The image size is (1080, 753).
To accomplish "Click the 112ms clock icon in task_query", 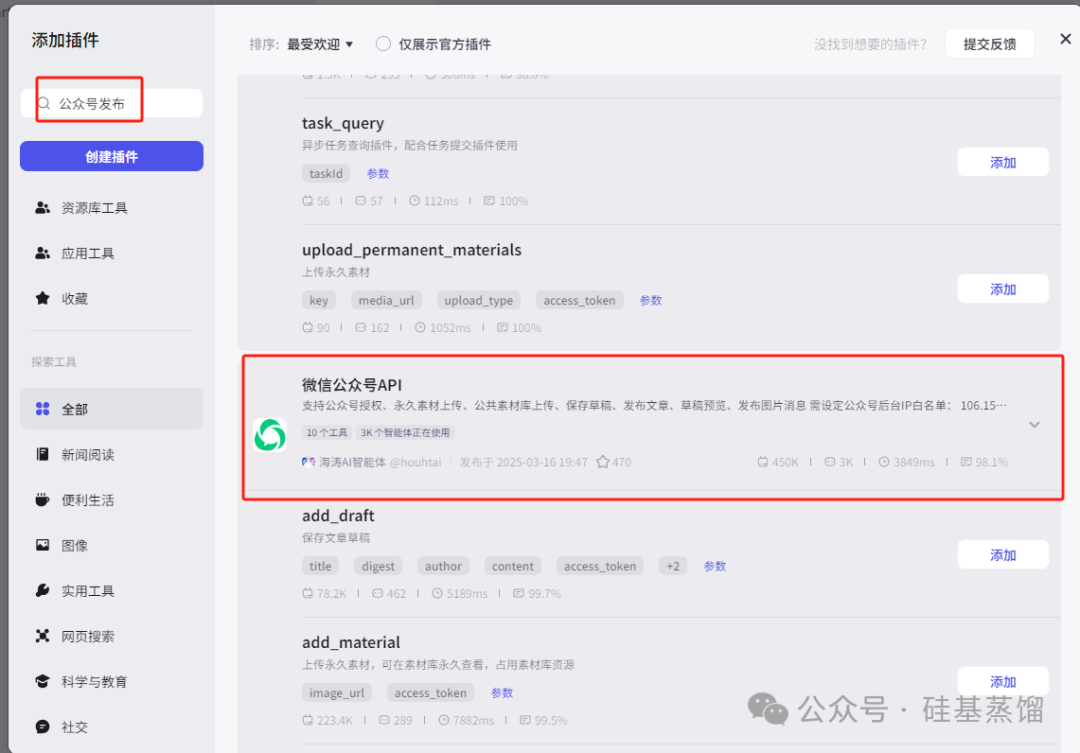I will point(414,200).
